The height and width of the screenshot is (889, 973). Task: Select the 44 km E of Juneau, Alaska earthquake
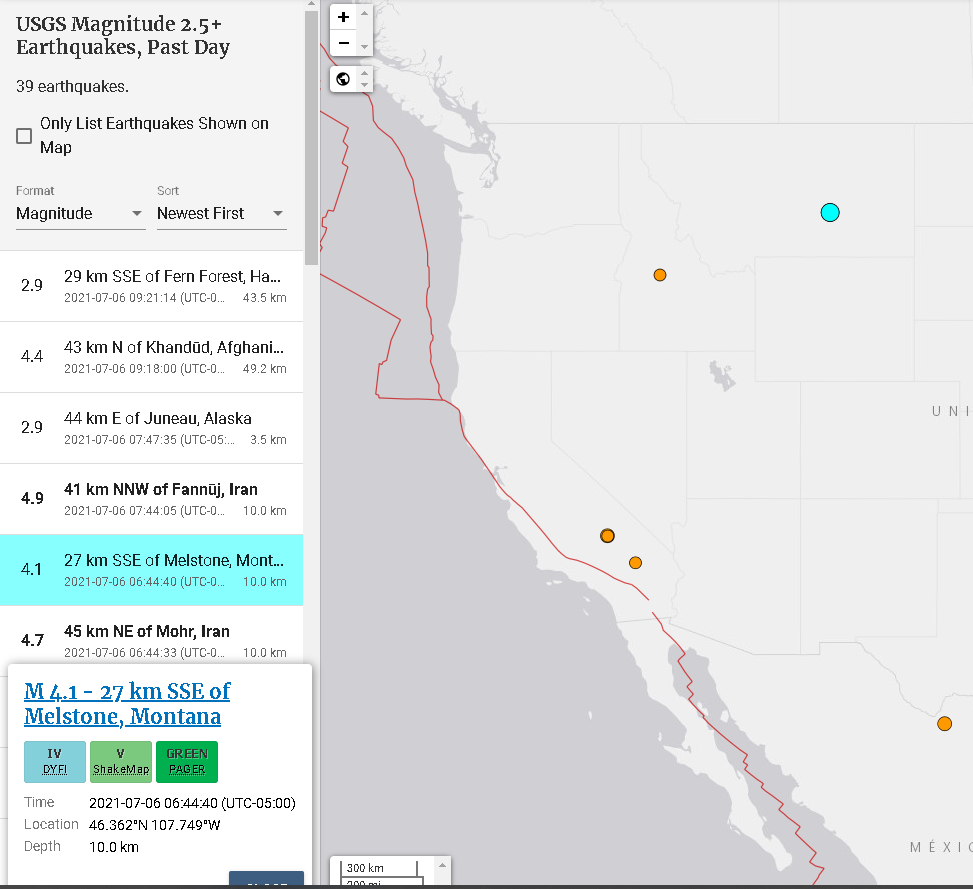[151, 428]
